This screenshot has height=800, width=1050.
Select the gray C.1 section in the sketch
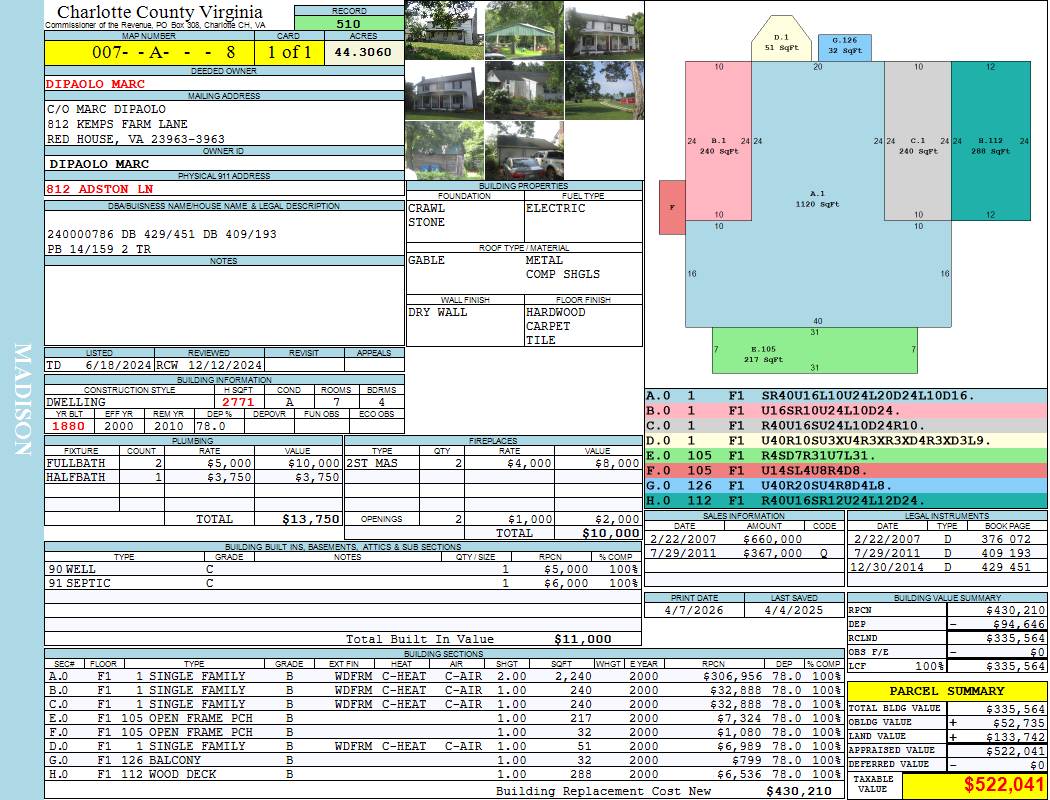pos(917,141)
